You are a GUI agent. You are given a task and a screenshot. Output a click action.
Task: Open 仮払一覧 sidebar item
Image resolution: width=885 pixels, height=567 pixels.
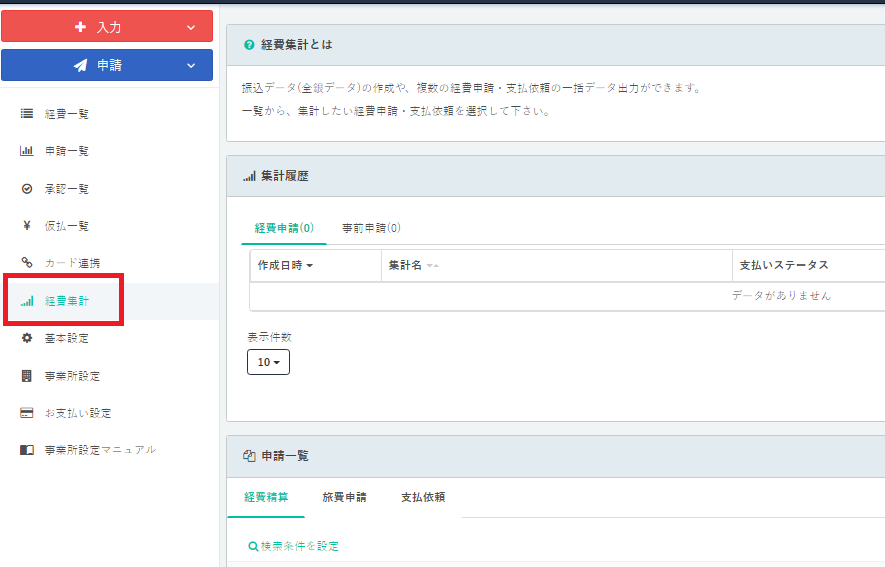click(67, 226)
